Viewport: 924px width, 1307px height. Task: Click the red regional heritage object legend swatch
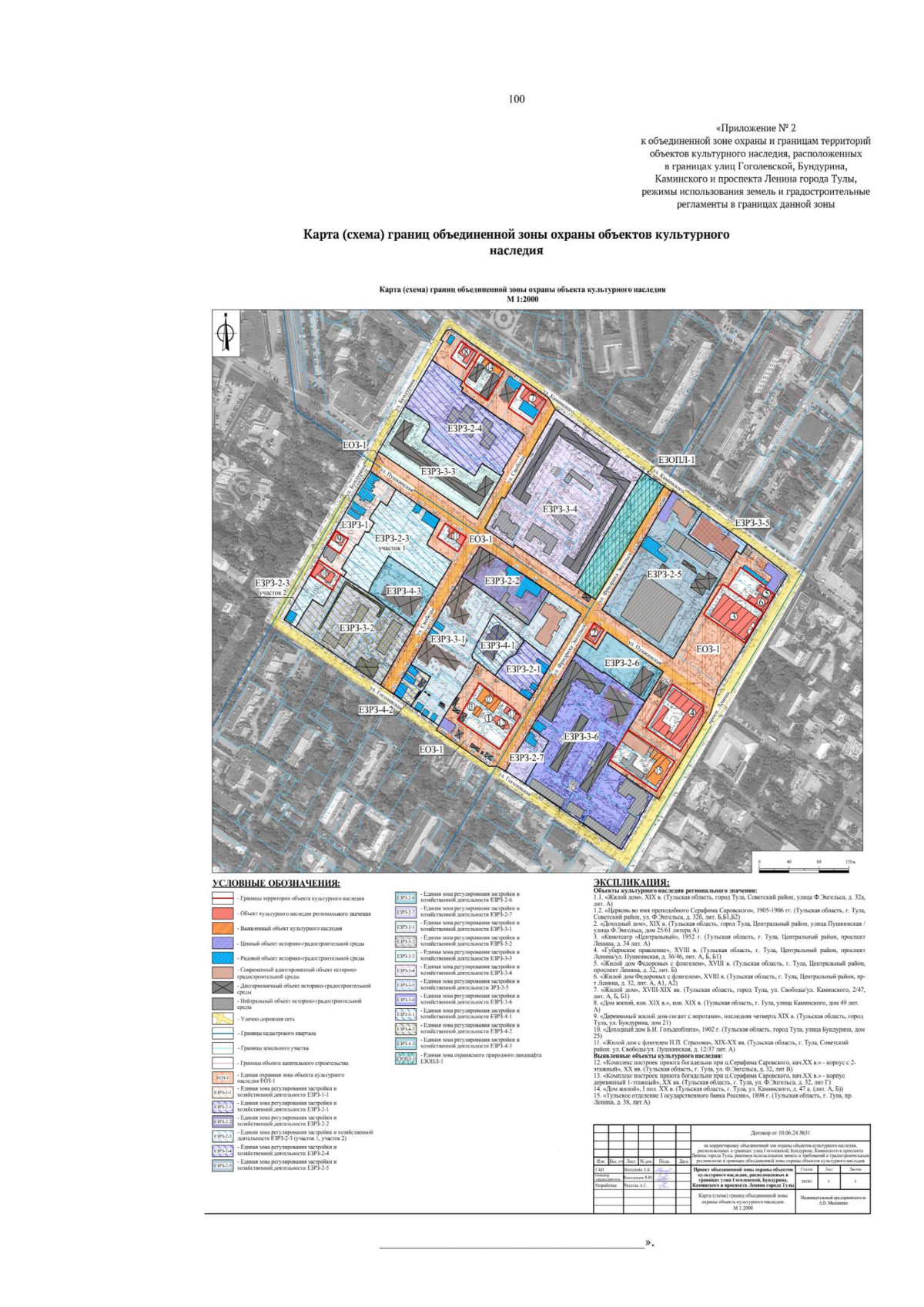coord(223,913)
